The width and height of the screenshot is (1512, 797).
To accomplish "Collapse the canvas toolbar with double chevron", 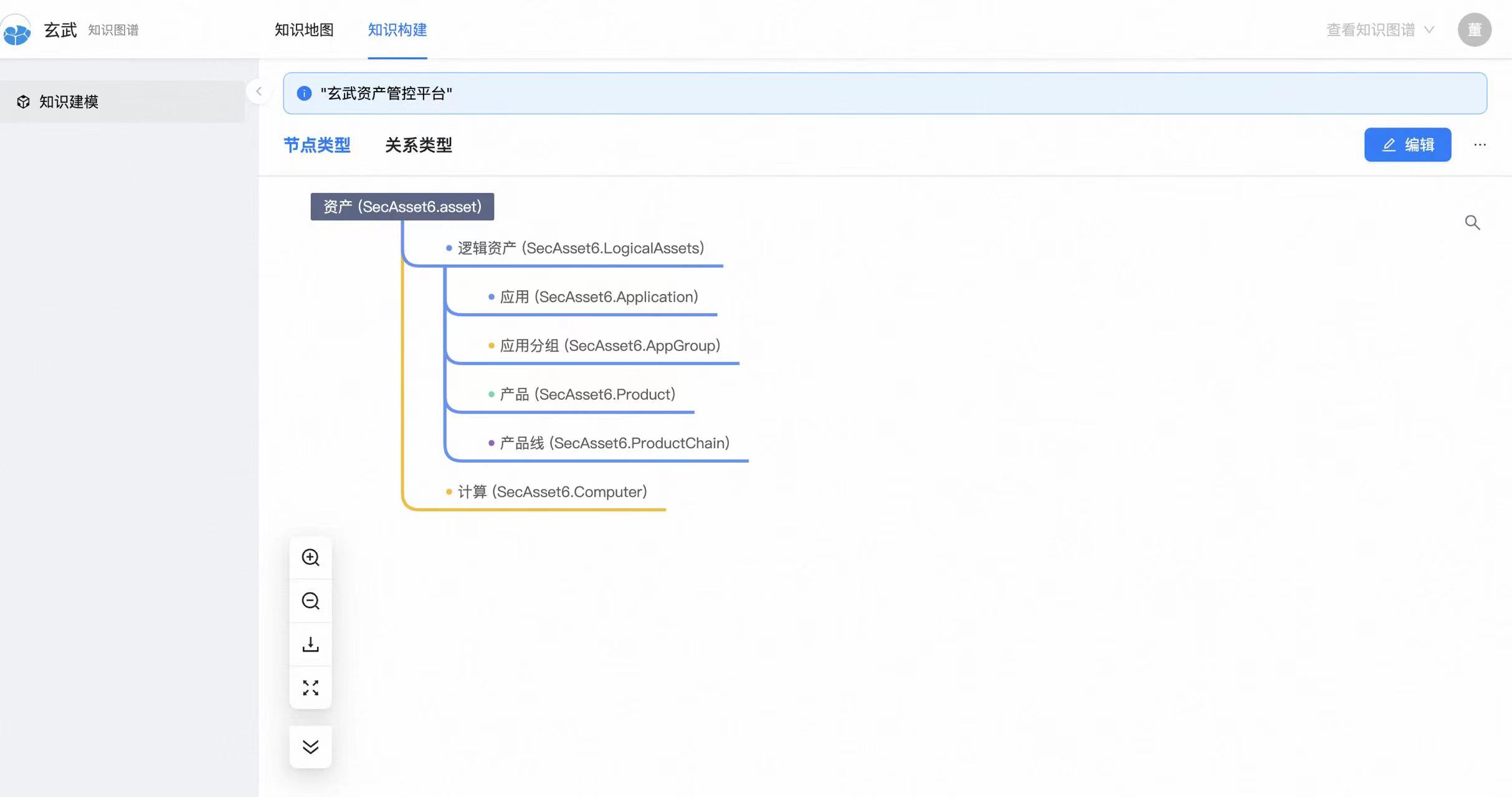I will (310, 747).
